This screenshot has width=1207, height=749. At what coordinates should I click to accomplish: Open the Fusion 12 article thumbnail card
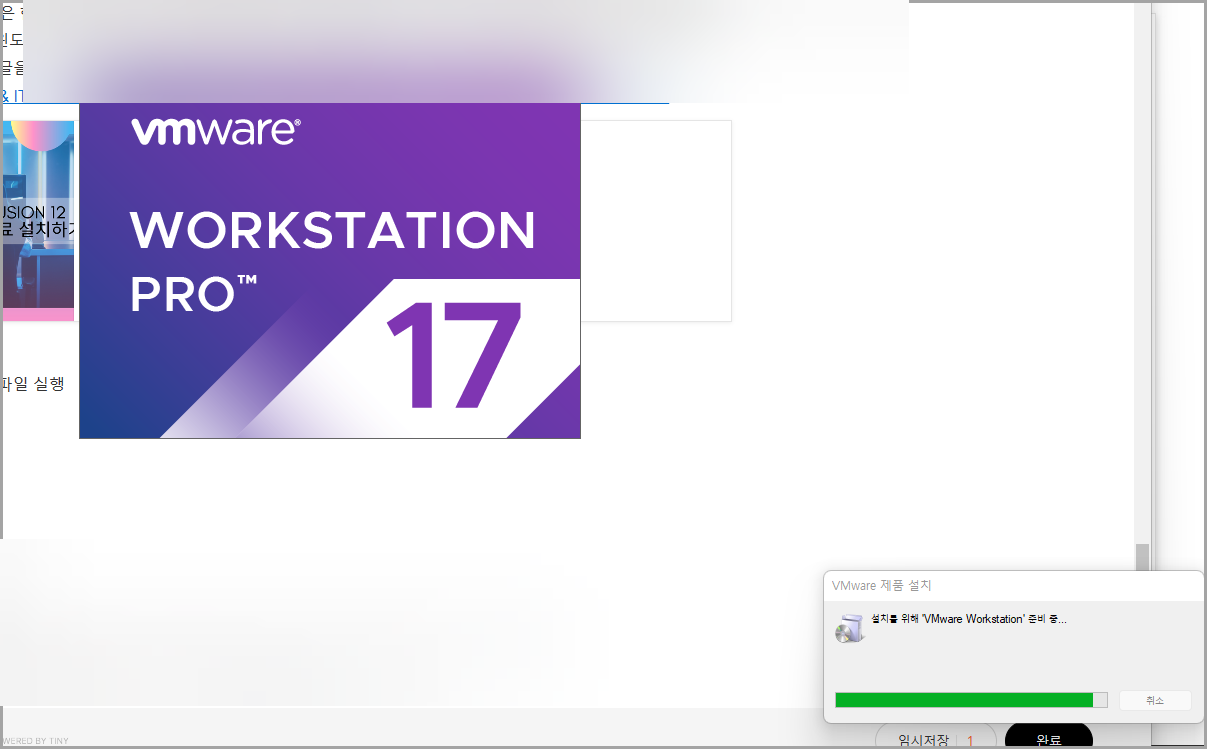[38, 221]
